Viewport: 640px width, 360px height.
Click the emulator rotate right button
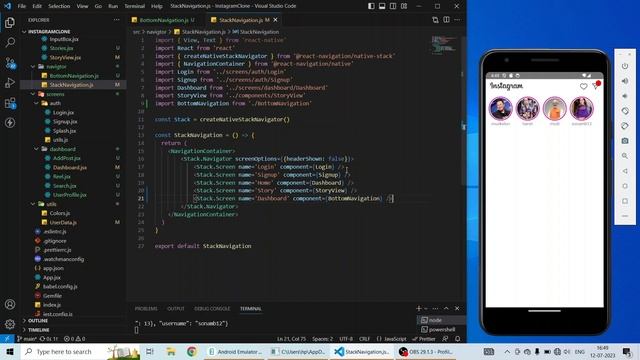tap(625, 126)
